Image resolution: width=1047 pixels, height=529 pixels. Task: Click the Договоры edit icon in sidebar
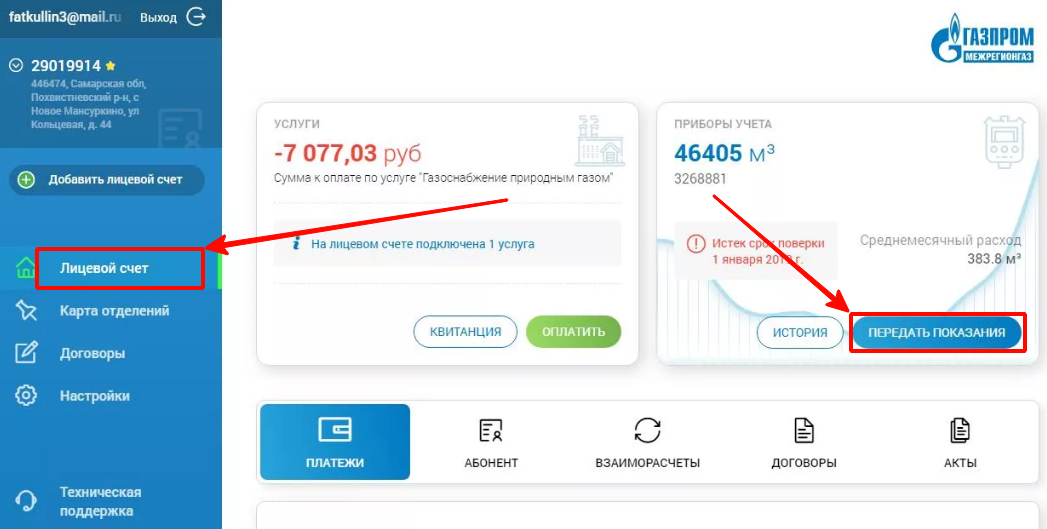pyautogui.click(x=26, y=353)
